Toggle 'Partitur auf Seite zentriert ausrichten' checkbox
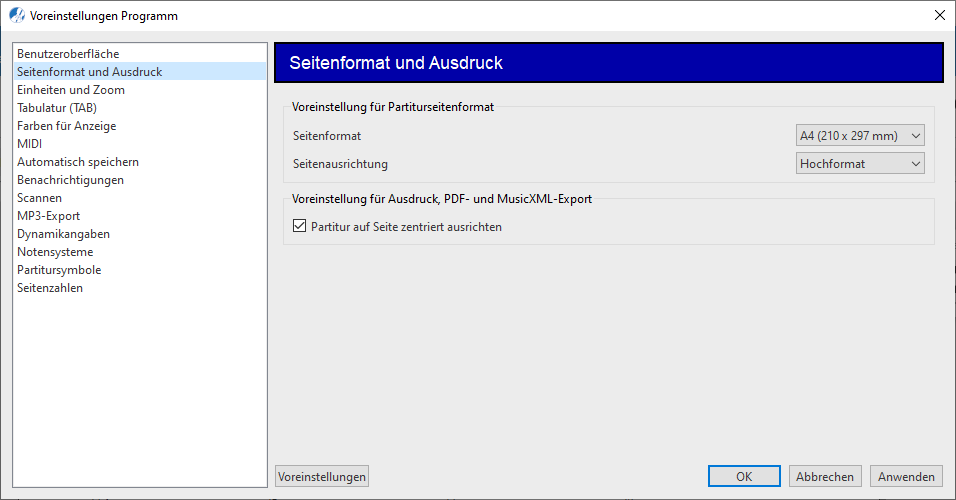This screenshot has height=500, width=956. tap(300, 227)
